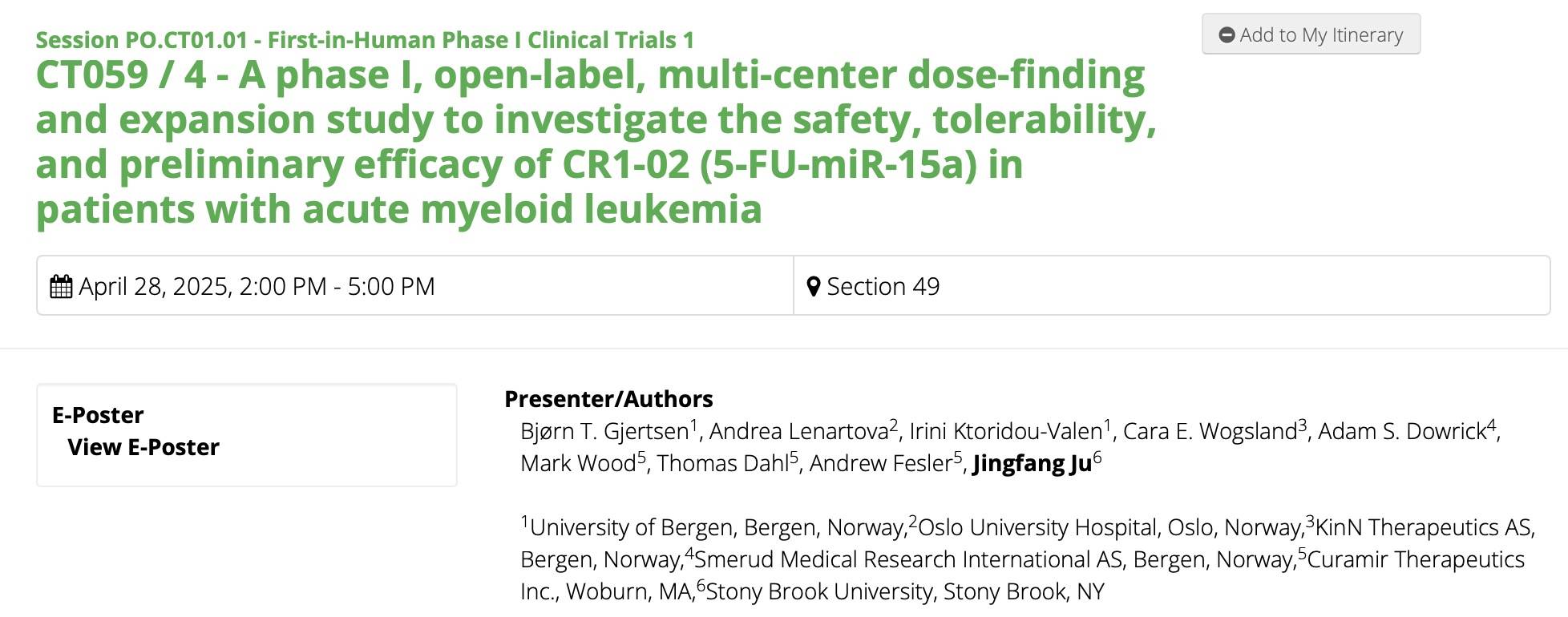Click the E-Poster panel heading
Viewport: 1568px width, 617px height.
tap(98, 415)
